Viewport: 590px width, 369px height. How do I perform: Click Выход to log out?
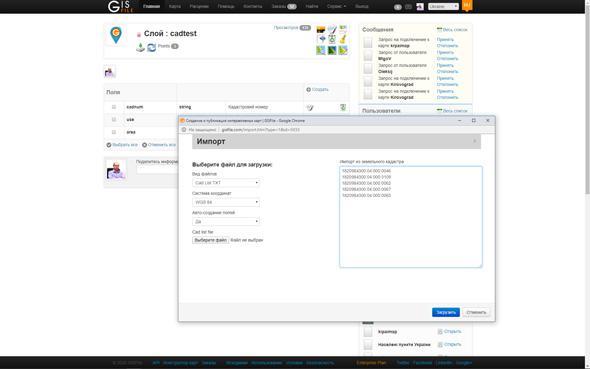click(362, 6)
